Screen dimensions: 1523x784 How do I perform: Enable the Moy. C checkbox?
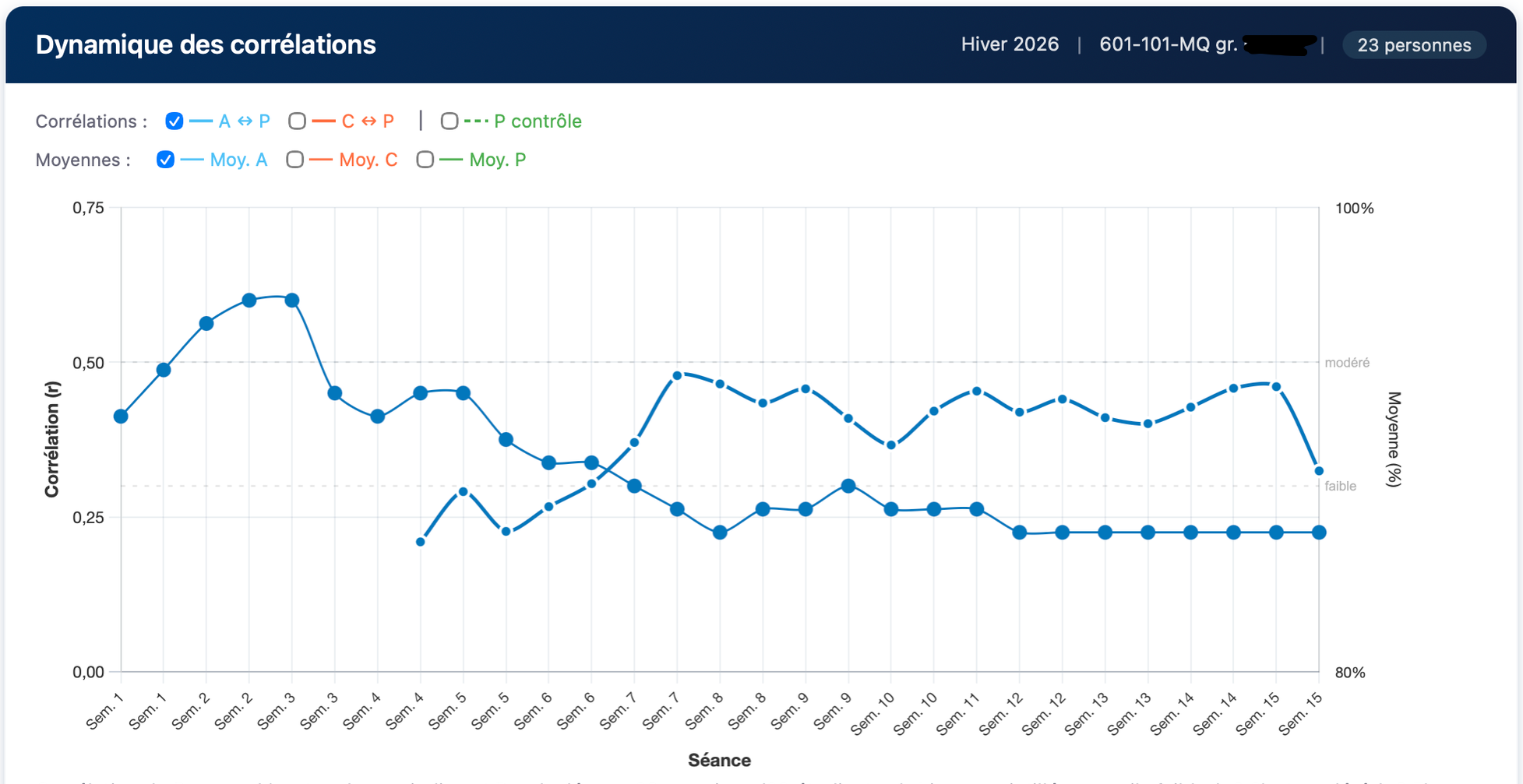coord(294,160)
